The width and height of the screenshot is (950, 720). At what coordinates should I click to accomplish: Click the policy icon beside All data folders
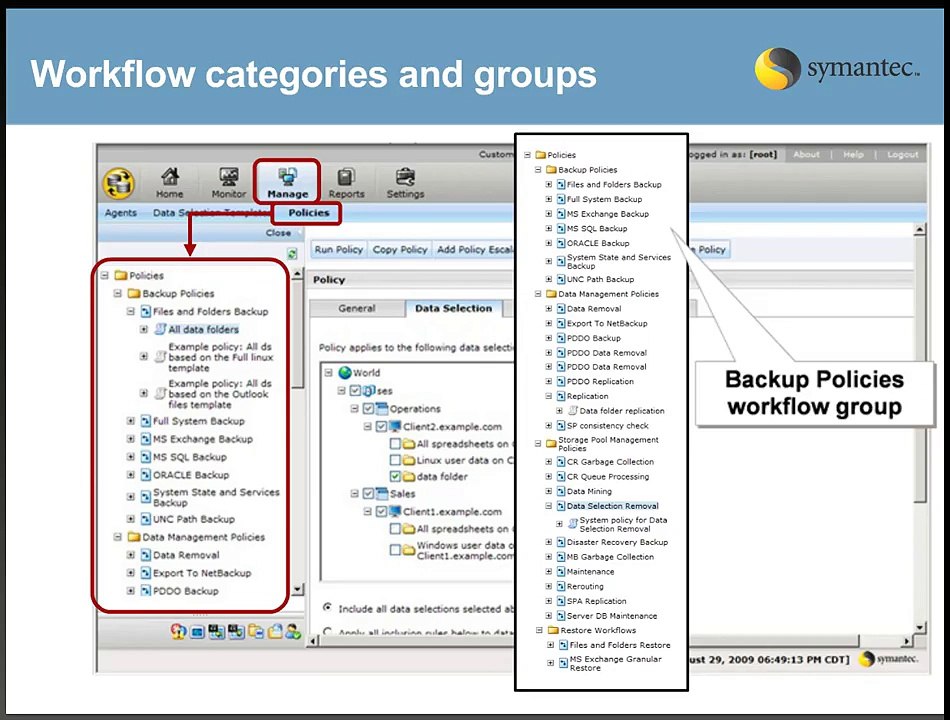tap(160, 329)
